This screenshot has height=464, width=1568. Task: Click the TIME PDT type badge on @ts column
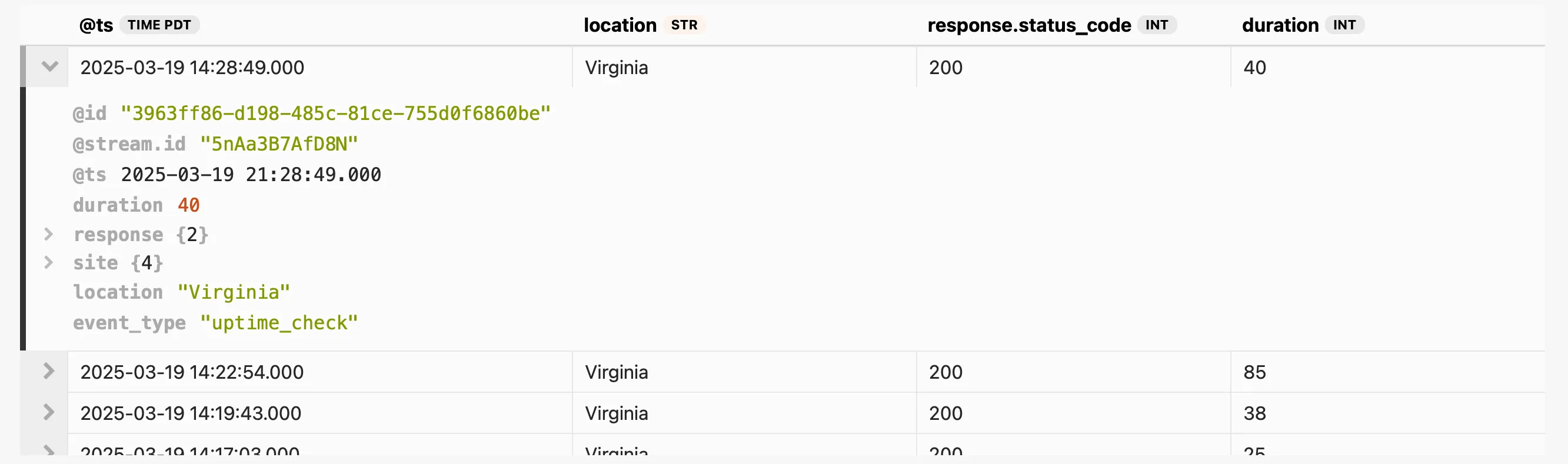(159, 25)
